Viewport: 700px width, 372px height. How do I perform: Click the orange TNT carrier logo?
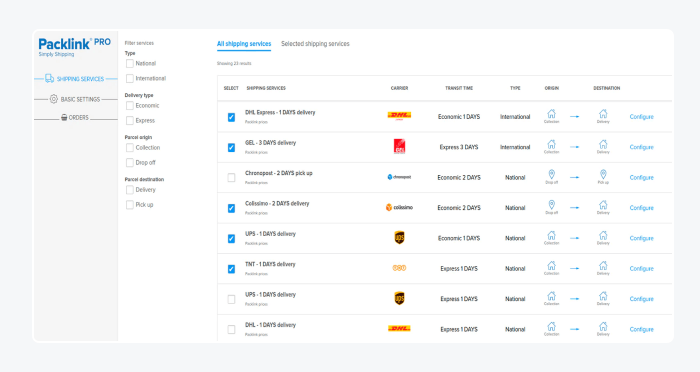click(x=399, y=268)
